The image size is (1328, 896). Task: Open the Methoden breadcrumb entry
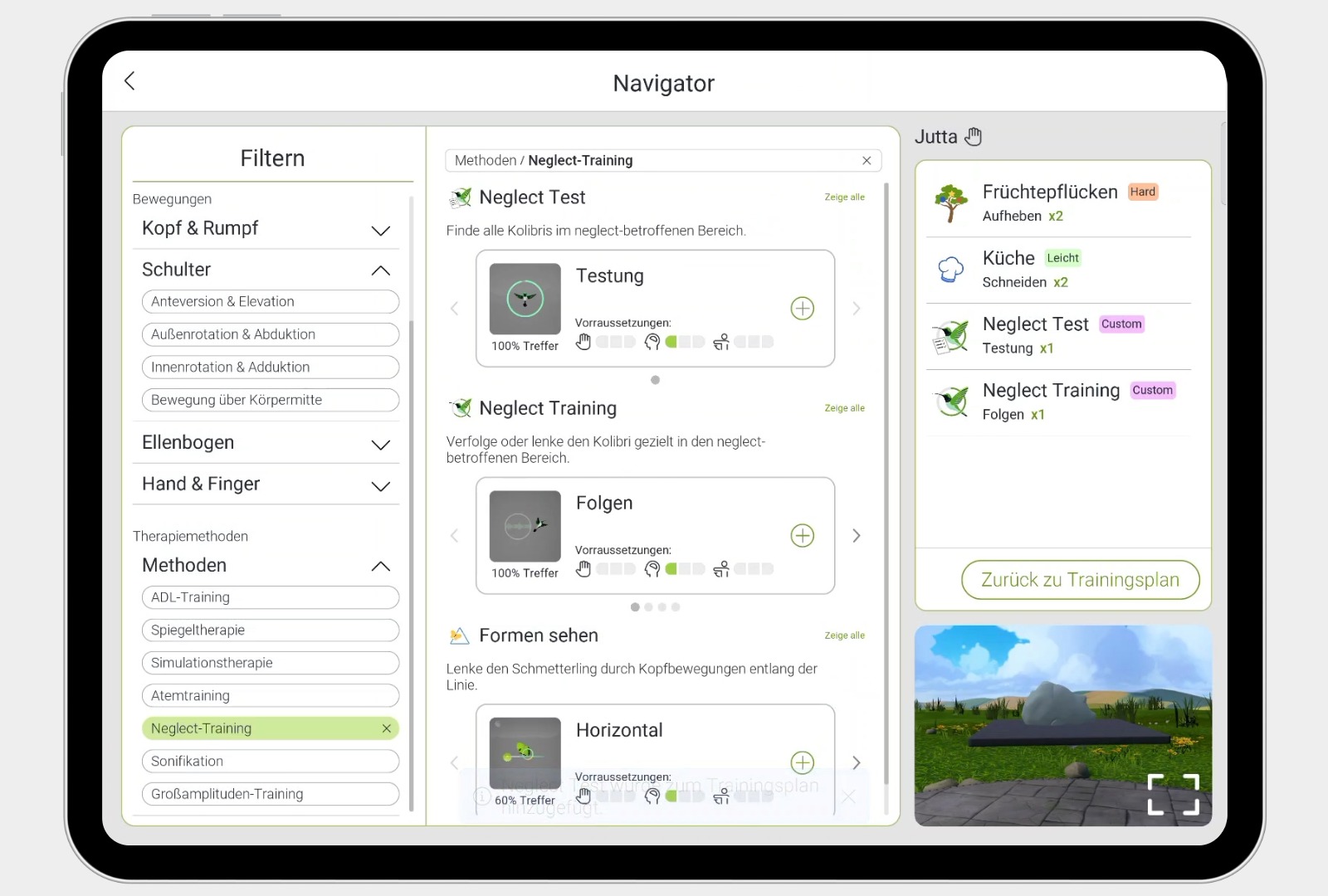(486, 160)
